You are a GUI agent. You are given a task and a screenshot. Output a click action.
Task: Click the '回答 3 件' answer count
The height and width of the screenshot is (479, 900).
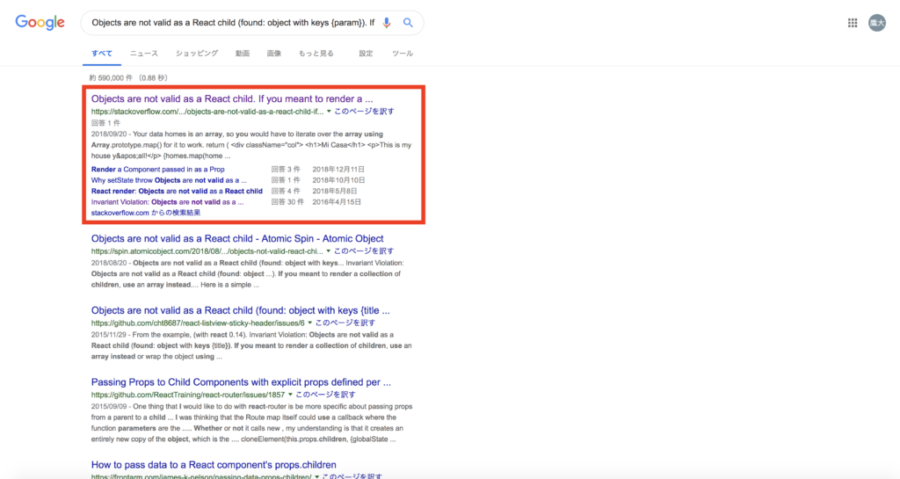[286, 169]
